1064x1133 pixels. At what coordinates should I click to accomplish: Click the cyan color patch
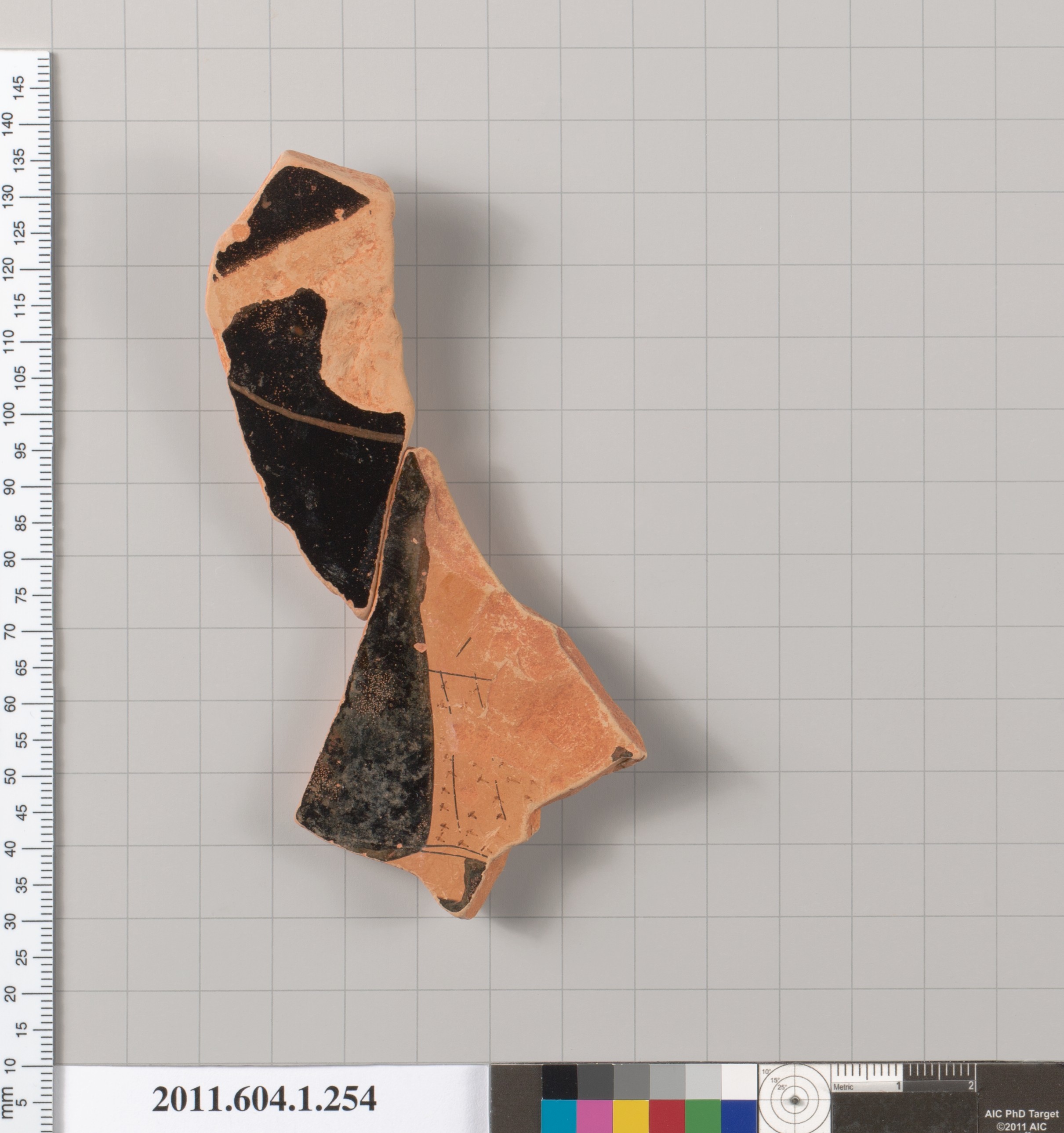click(559, 1116)
